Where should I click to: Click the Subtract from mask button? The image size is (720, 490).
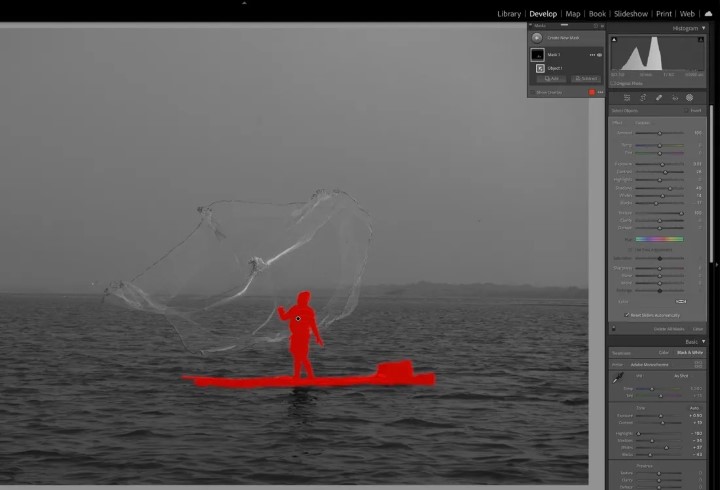[x=586, y=79]
